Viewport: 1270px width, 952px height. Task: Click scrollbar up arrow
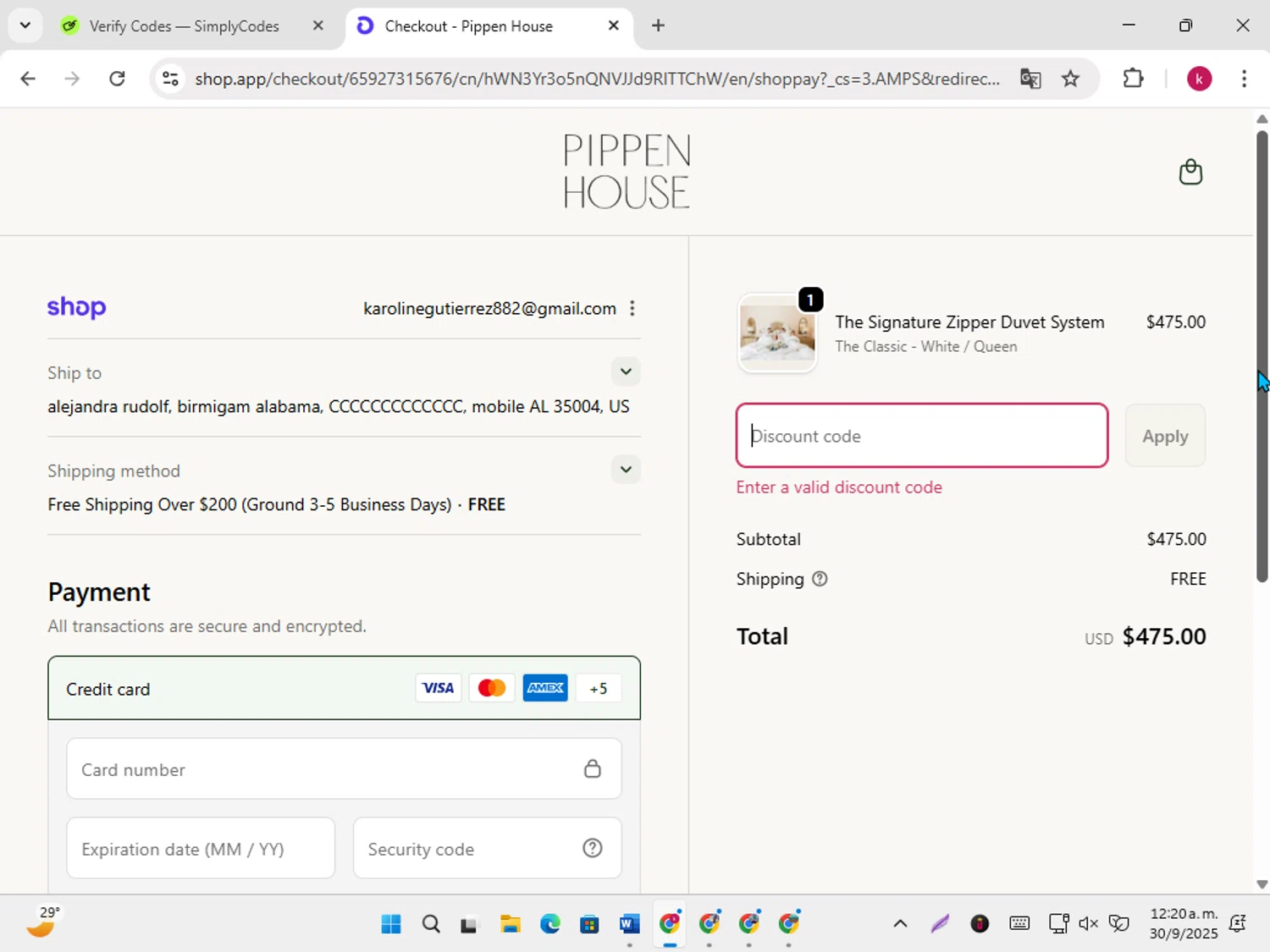[x=1262, y=119]
